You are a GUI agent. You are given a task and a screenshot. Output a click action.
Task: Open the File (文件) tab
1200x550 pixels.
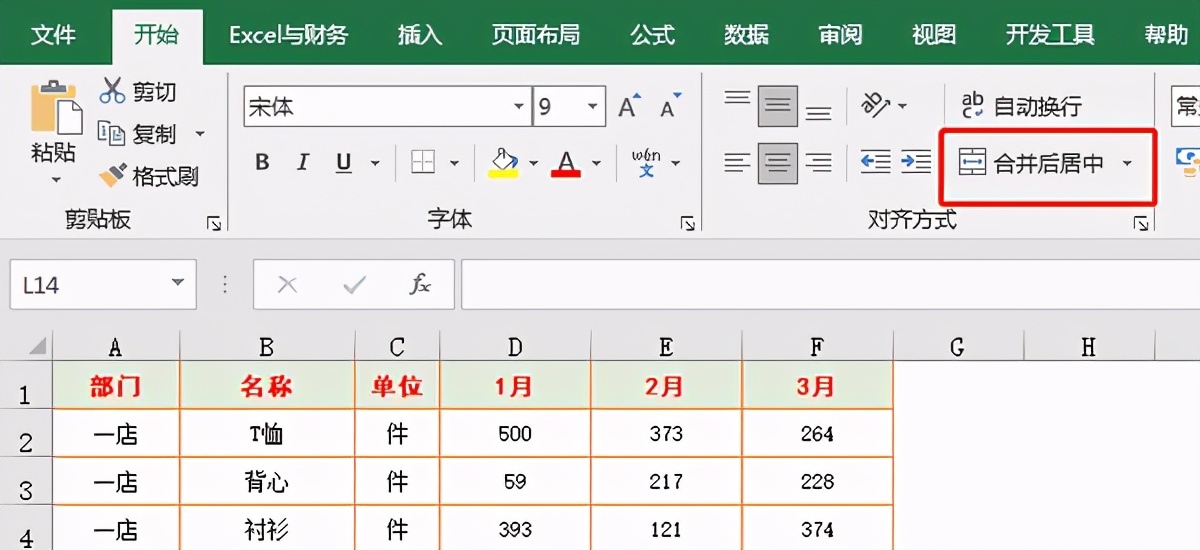point(54,35)
